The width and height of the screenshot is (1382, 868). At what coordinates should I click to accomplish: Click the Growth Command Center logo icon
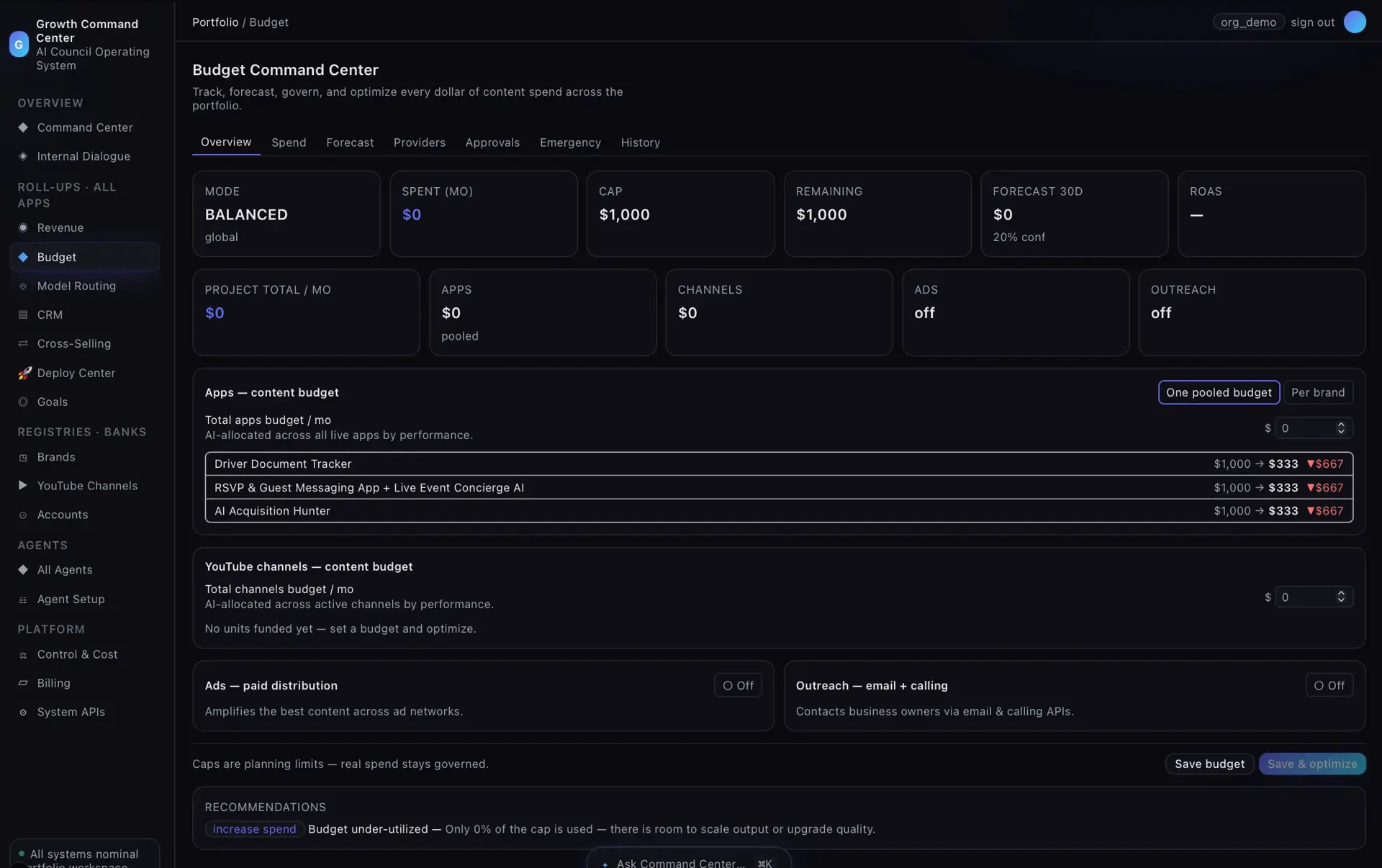19,44
